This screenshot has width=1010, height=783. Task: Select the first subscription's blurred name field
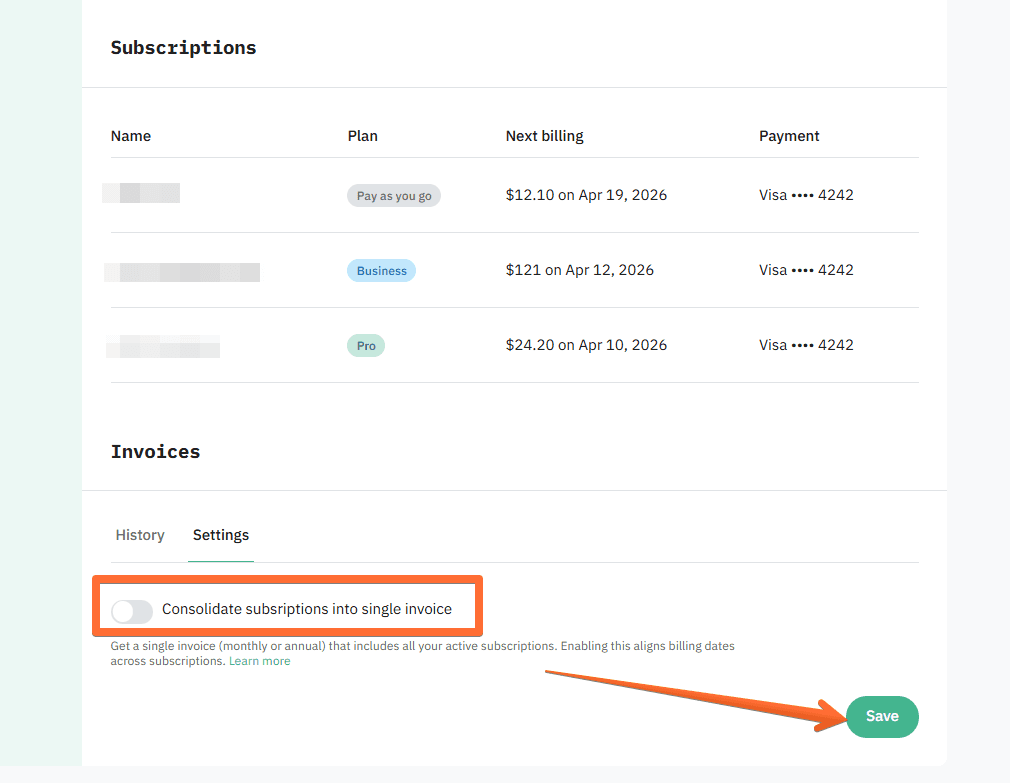coord(140,193)
